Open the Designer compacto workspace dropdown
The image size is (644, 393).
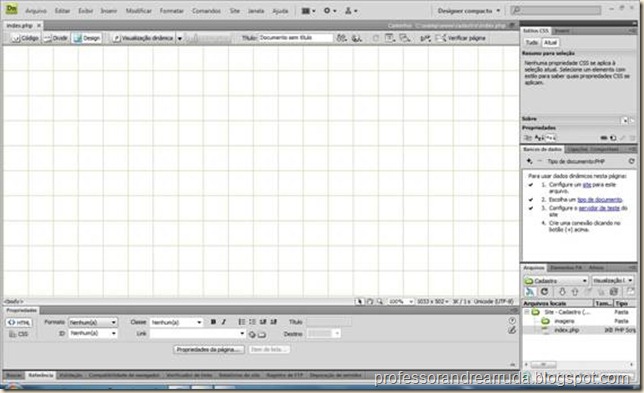pos(469,11)
